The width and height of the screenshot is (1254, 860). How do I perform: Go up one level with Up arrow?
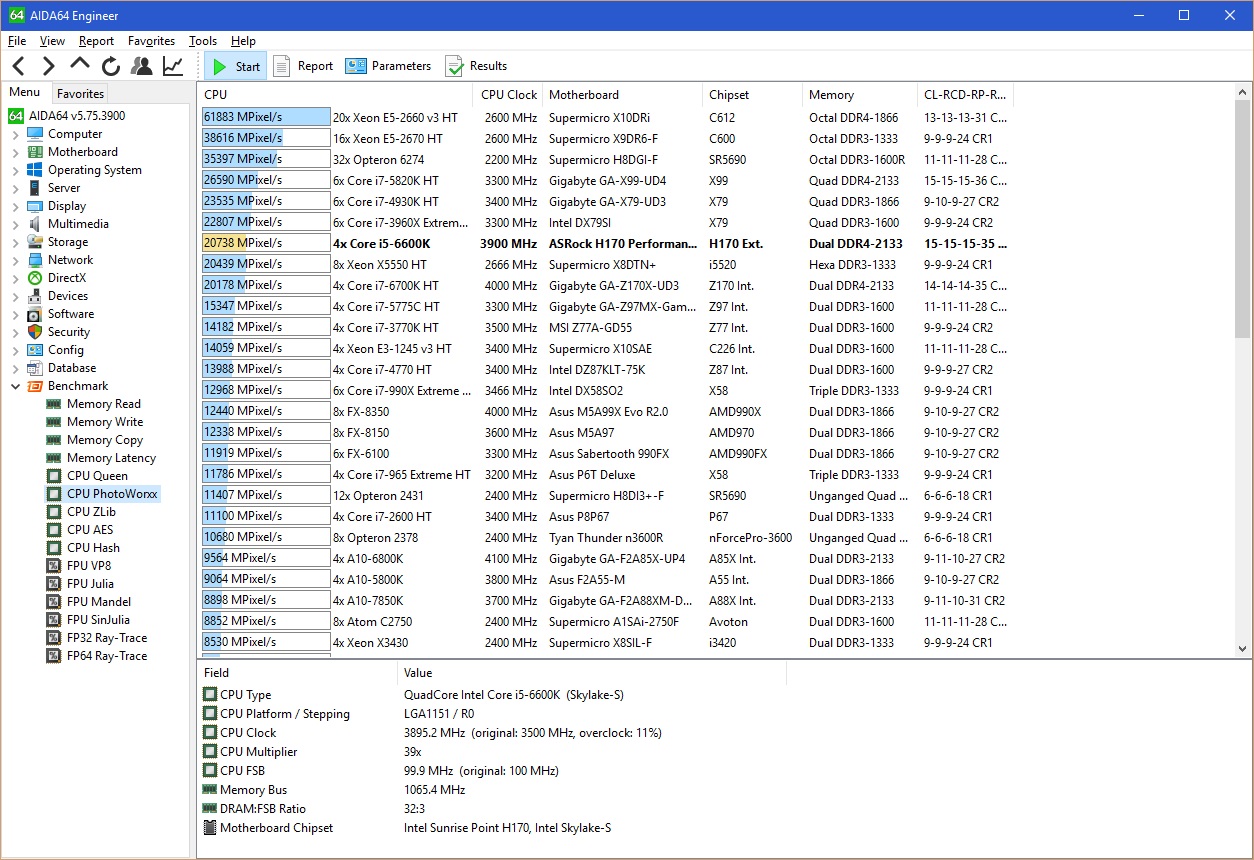tap(80, 65)
